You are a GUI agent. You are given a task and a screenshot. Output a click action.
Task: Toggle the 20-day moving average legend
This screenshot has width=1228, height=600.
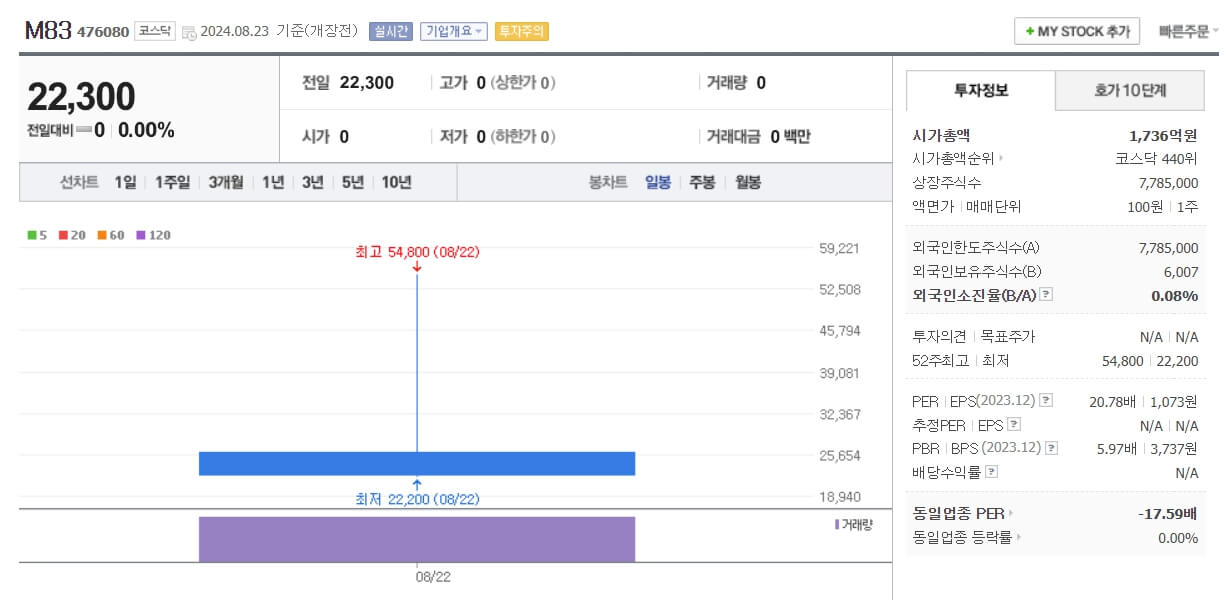click(x=68, y=235)
